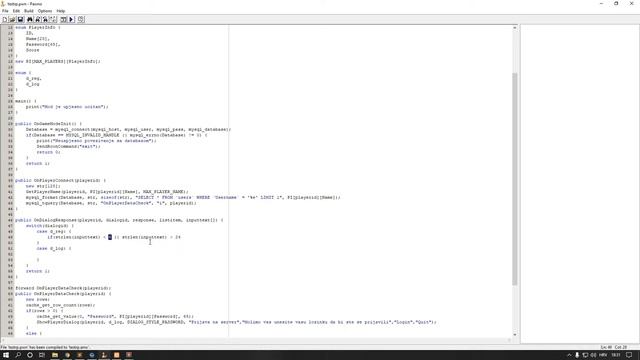This screenshot has width=640, height=360.
Task: Click the 'public OnDialogResponse' line
Action: tap(119, 220)
